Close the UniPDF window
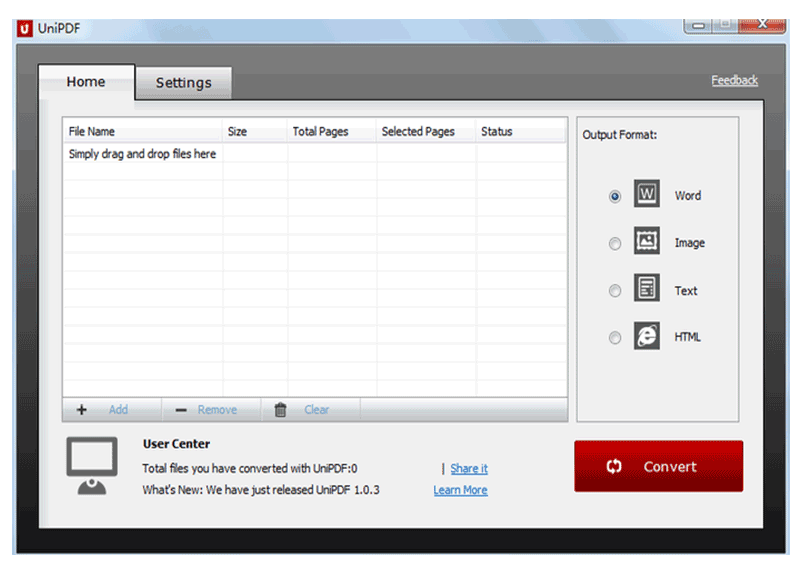The height and width of the screenshot is (569, 800). coord(762,24)
